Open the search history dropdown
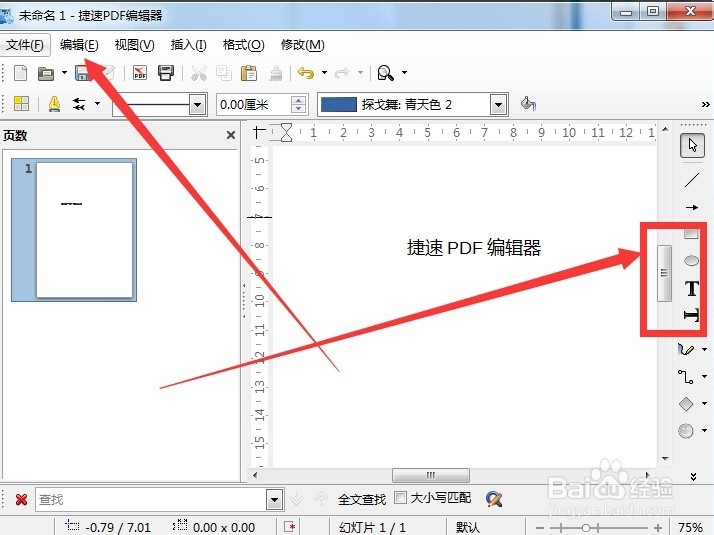Screen dimensions: 714x535 coord(274,500)
